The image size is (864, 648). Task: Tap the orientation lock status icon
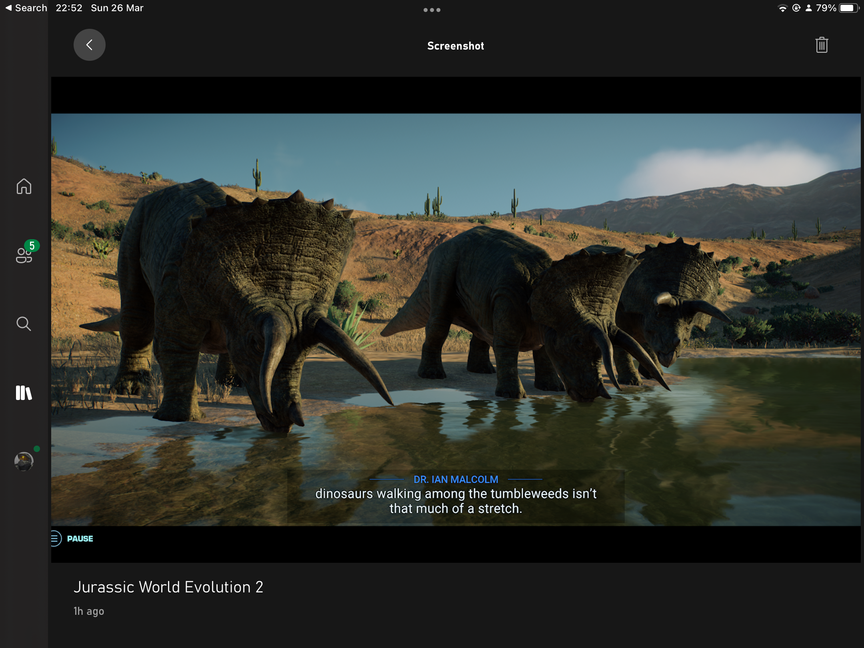[x=796, y=8]
